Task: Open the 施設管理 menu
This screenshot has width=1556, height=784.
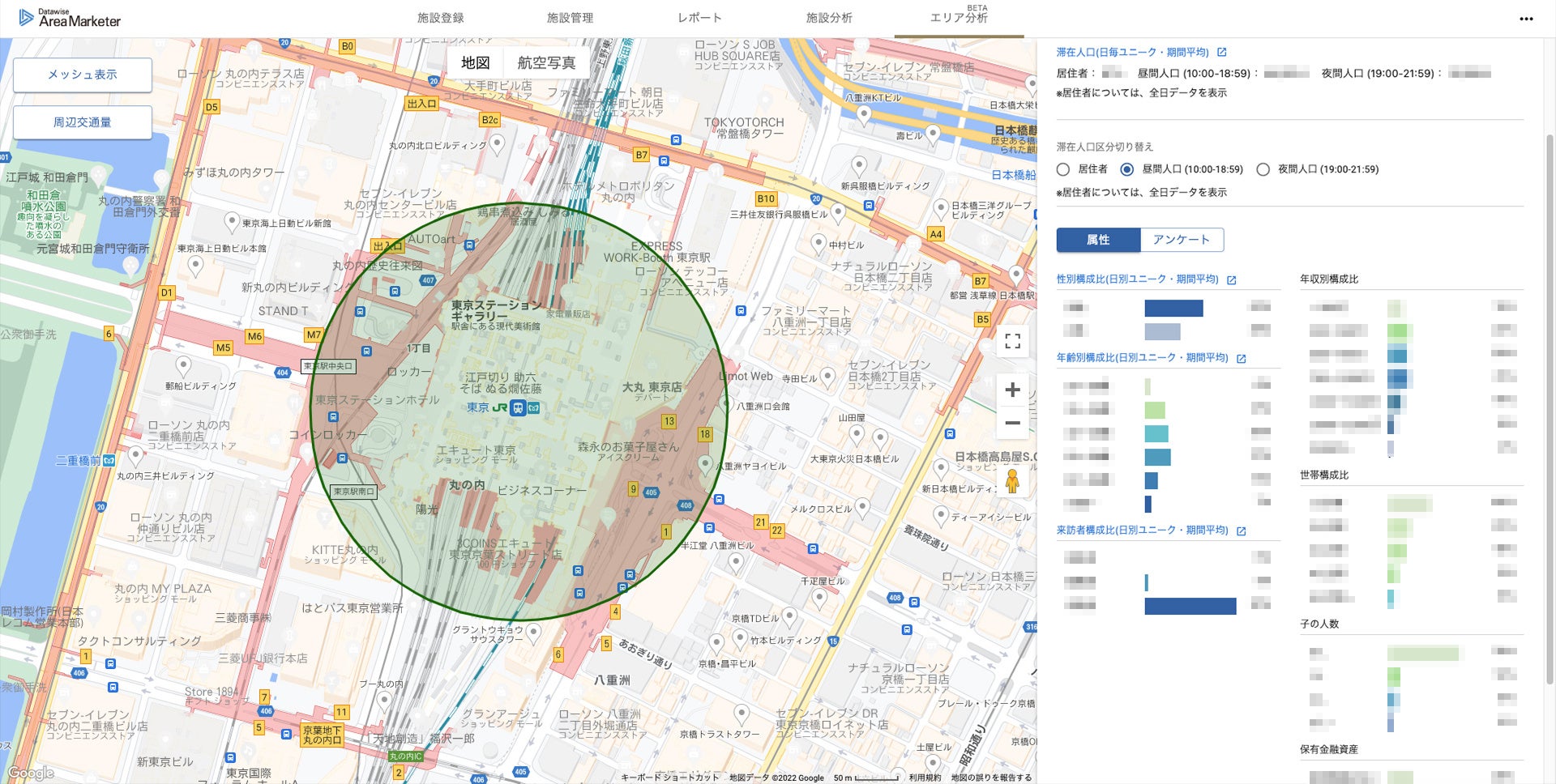Action: pyautogui.click(x=570, y=18)
